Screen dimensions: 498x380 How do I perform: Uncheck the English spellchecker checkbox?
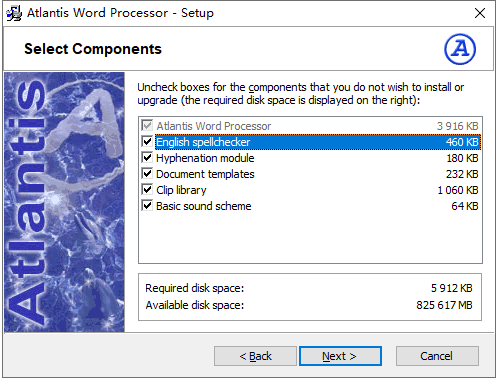[147, 142]
